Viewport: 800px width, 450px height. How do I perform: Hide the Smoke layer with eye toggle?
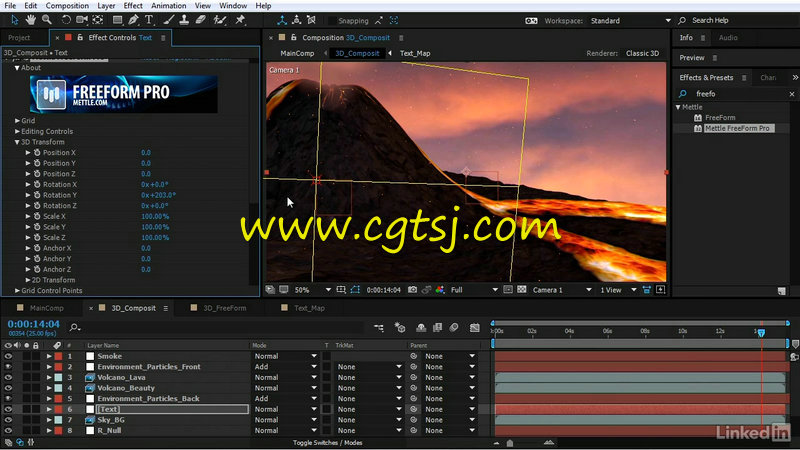pos(8,356)
